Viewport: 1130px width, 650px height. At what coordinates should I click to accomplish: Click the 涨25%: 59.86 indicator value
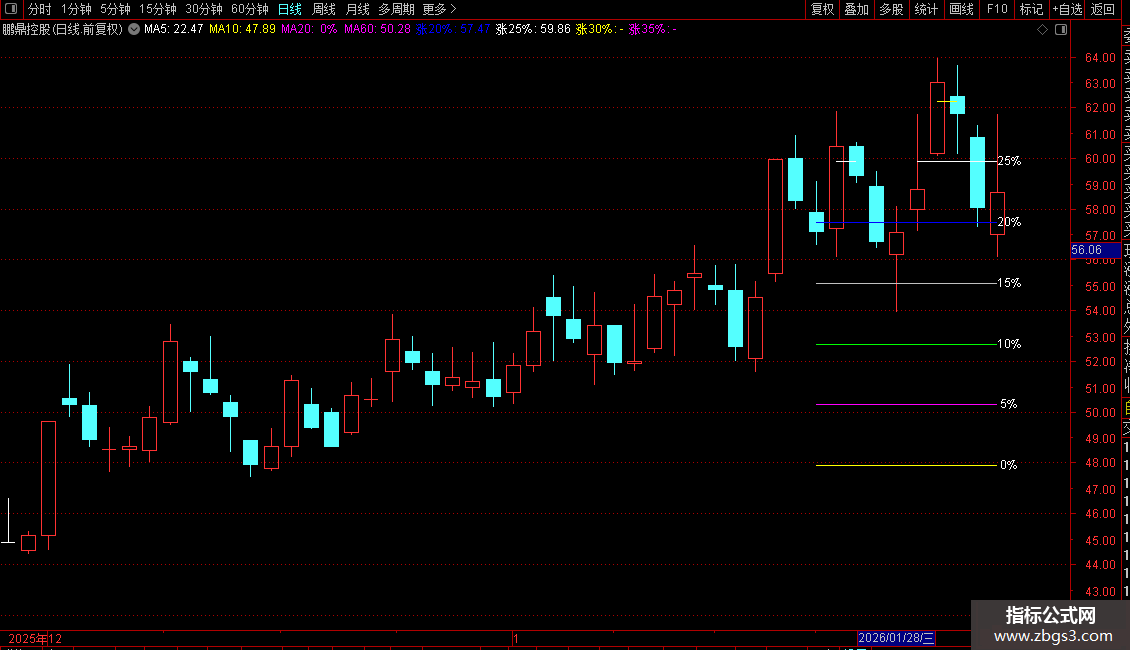533,30
